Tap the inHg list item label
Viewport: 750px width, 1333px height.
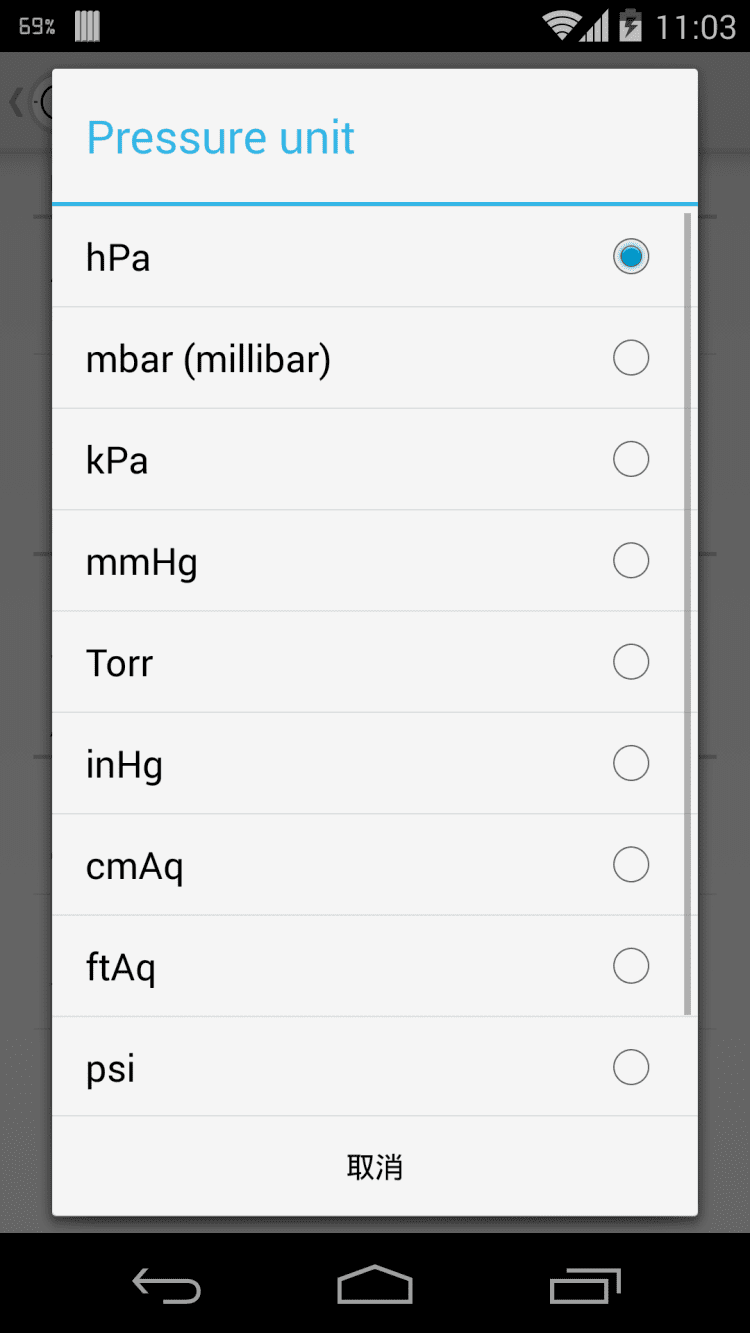tap(125, 765)
